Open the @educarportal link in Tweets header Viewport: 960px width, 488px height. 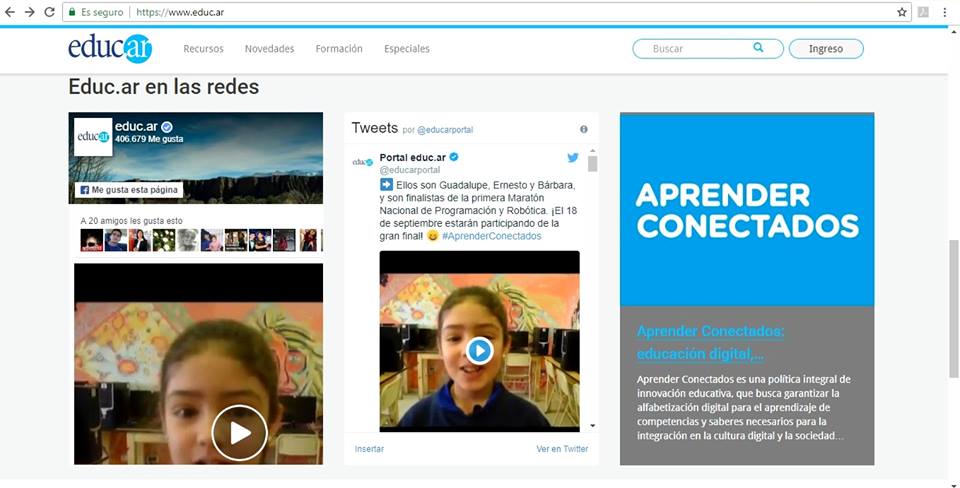point(445,130)
